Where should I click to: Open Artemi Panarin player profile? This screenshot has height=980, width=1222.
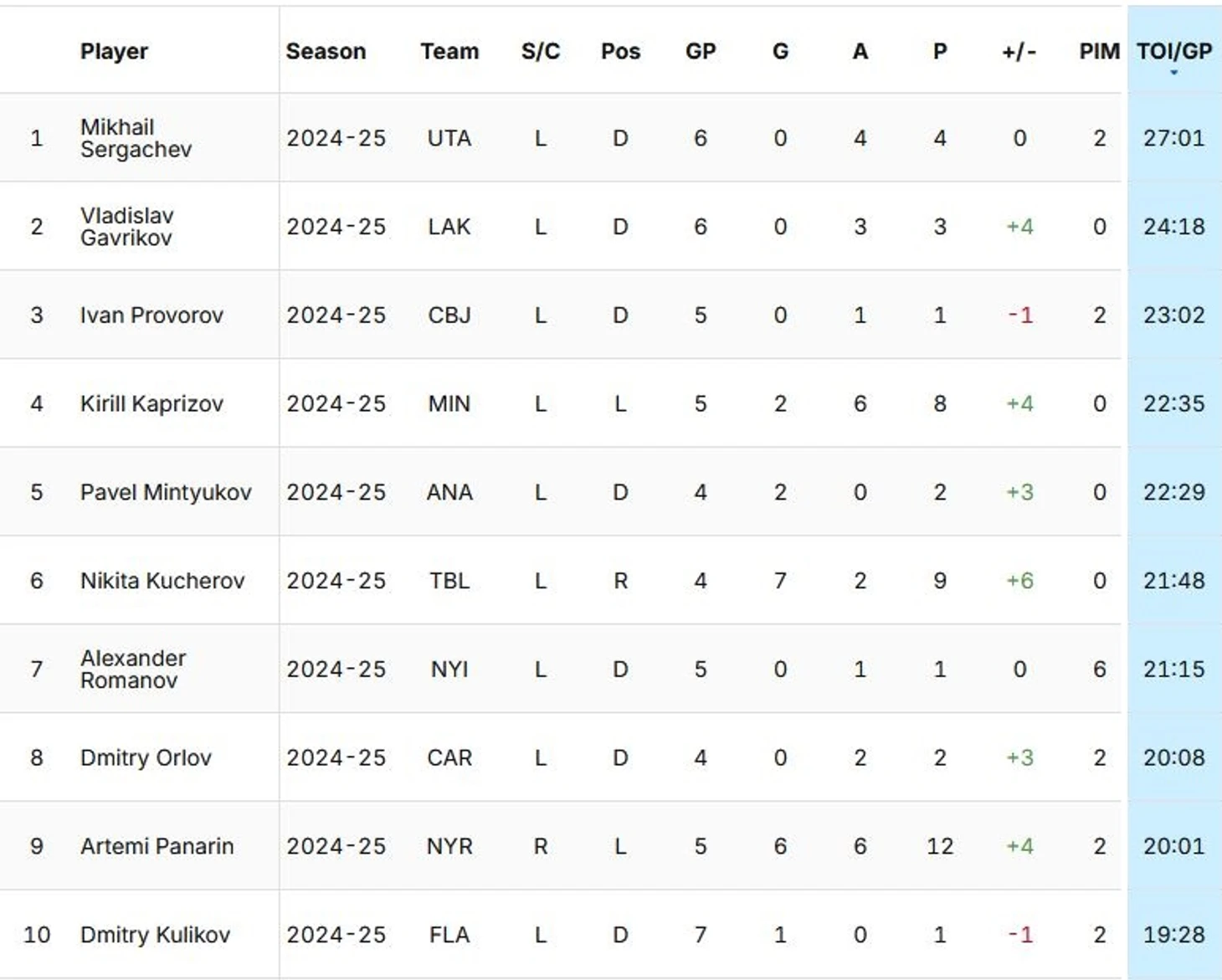pos(157,846)
